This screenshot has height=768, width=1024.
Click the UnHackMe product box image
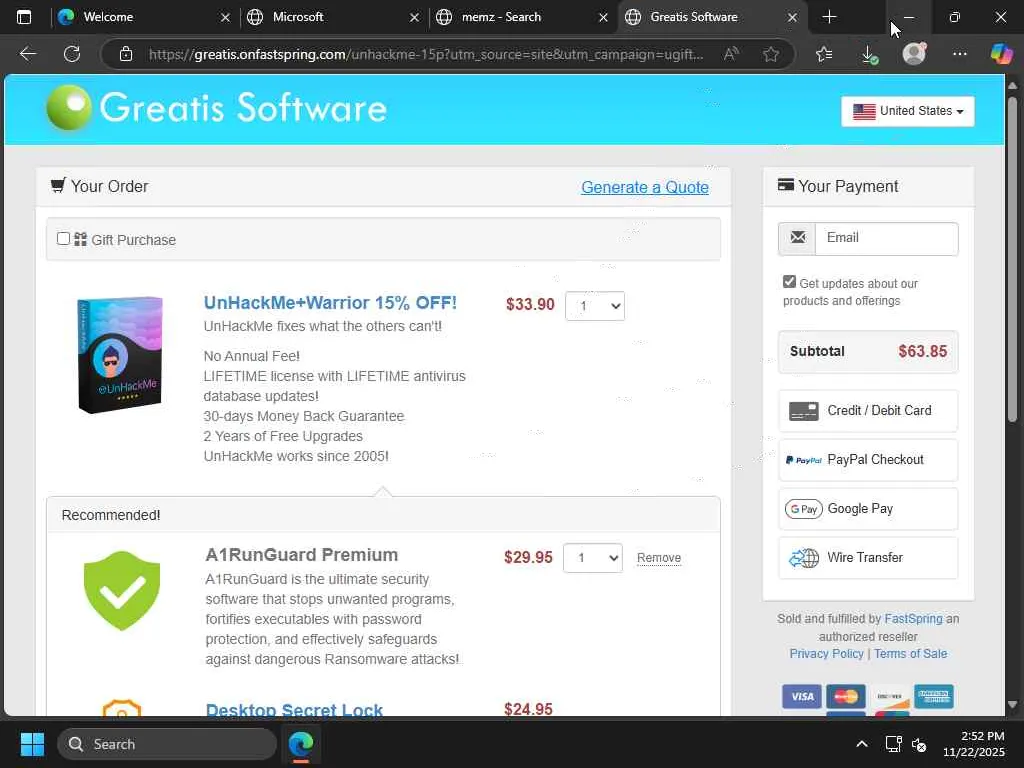coord(120,355)
